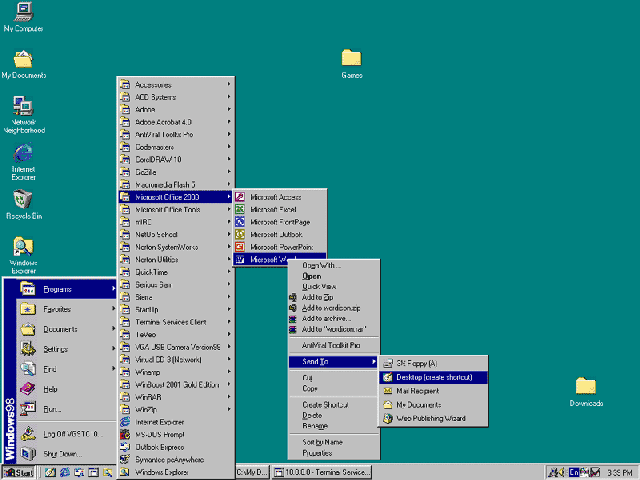Image resolution: width=640 pixels, height=480 pixels.
Task: Click the Mail Recipient envelope icon
Action: [388, 391]
